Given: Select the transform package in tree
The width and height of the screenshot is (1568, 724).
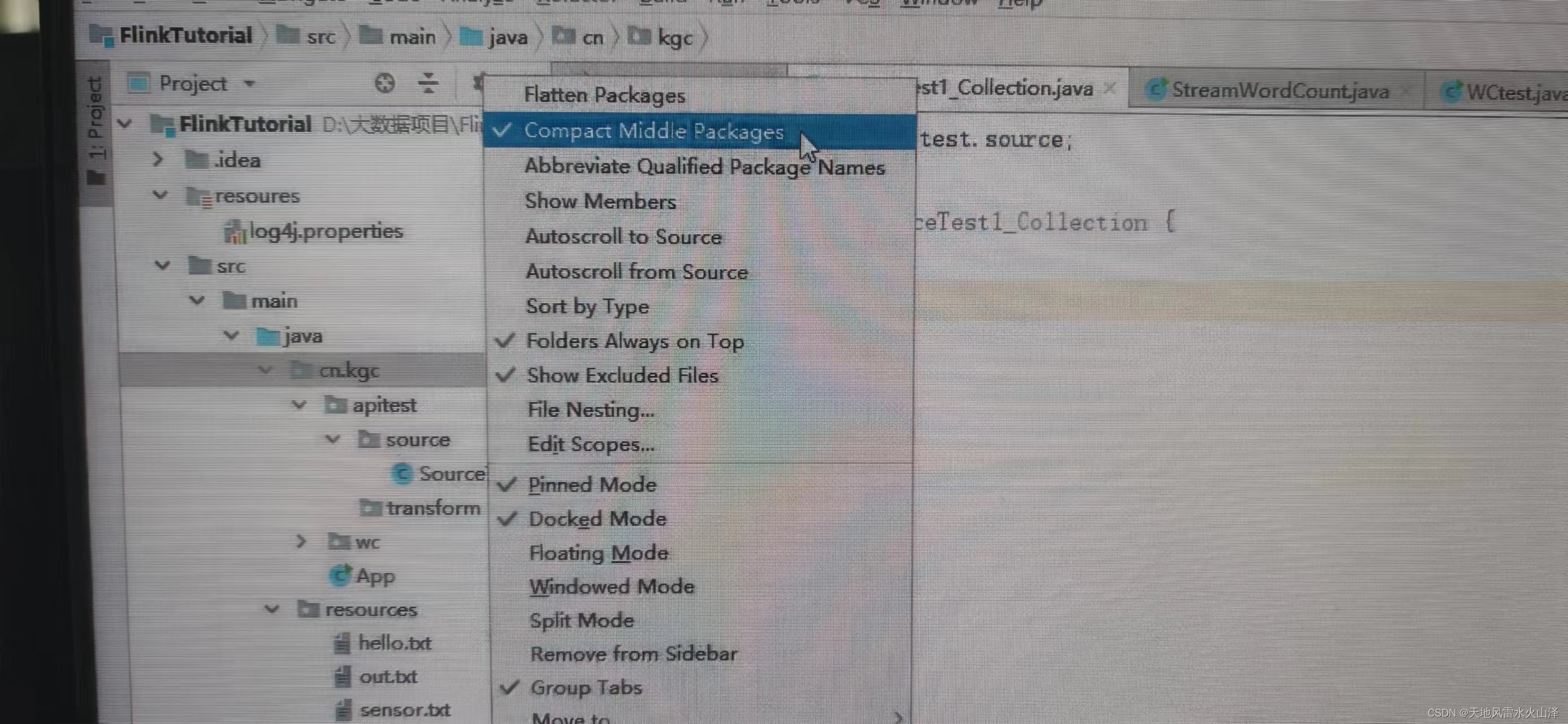Looking at the screenshot, I should point(432,508).
